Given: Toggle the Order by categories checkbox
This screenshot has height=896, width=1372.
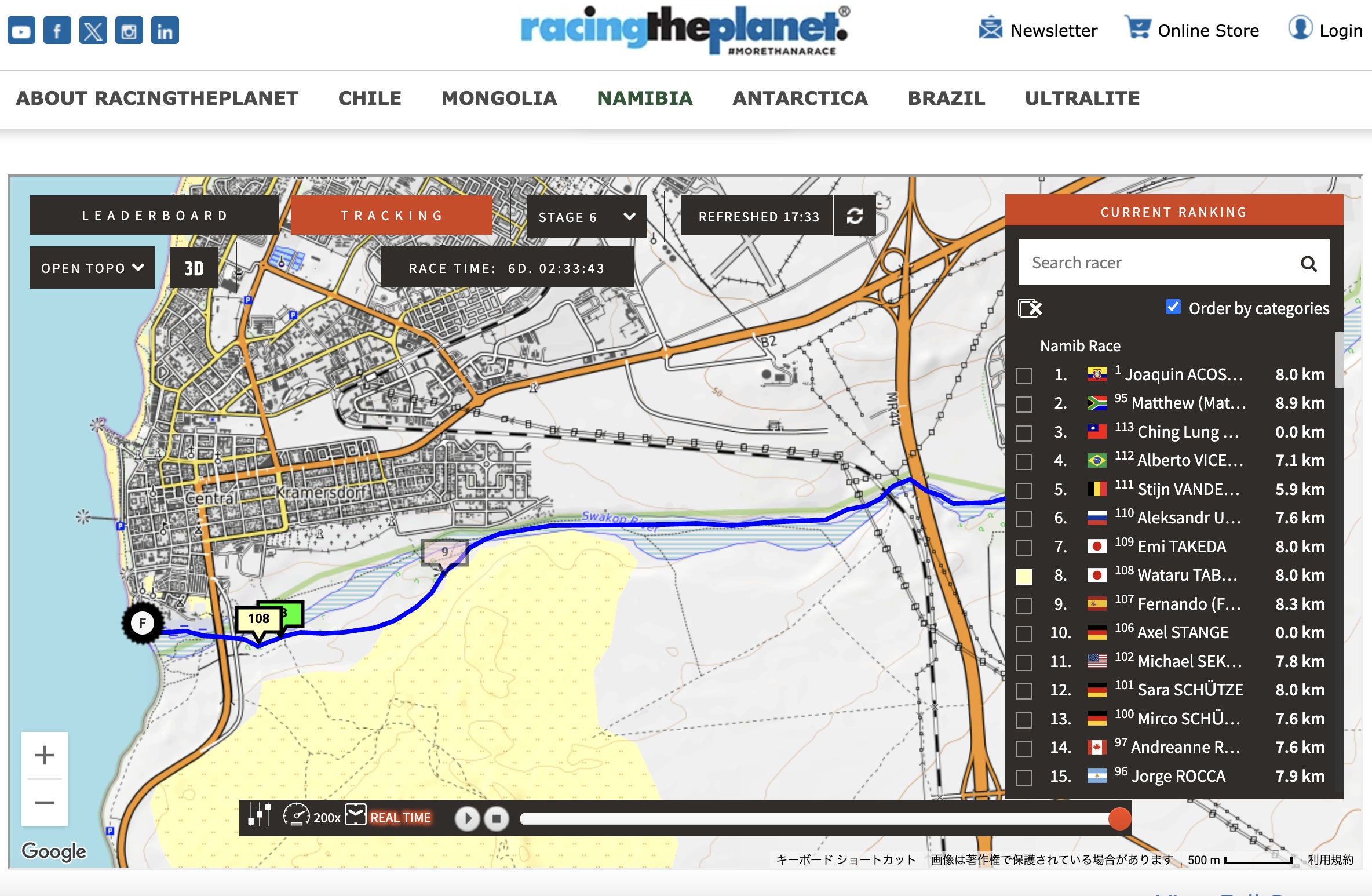Looking at the screenshot, I should tap(1173, 307).
